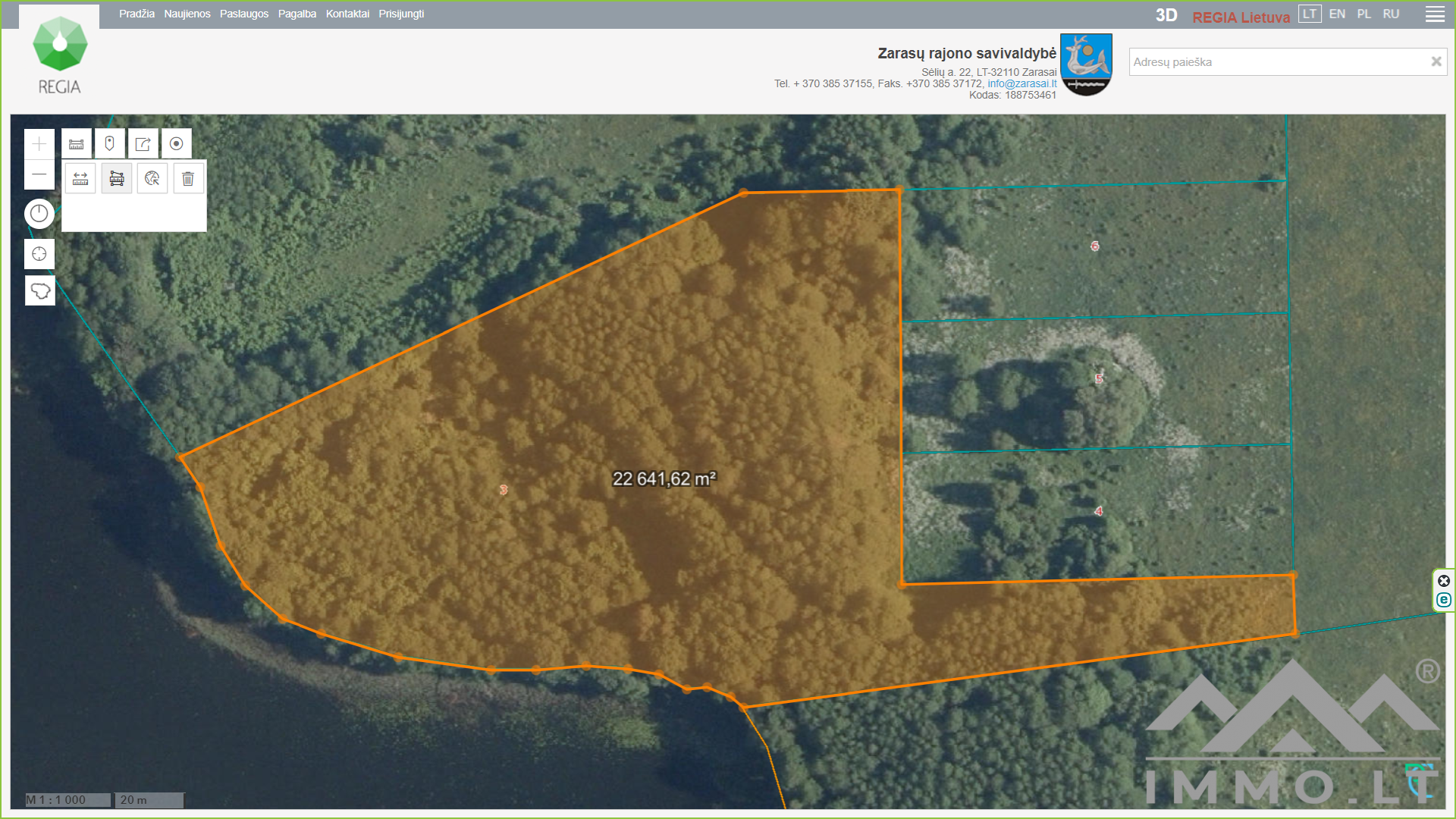Click the circular target record tool
This screenshot has width=1456, height=819.
click(177, 143)
